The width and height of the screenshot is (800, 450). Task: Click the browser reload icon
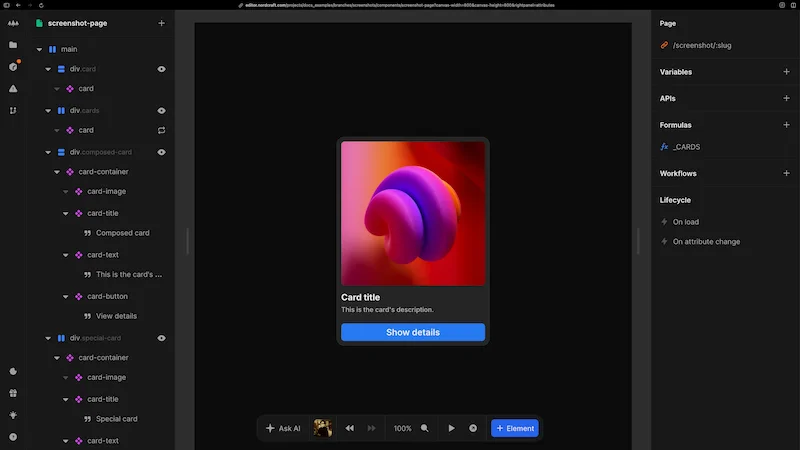coord(41,5)
